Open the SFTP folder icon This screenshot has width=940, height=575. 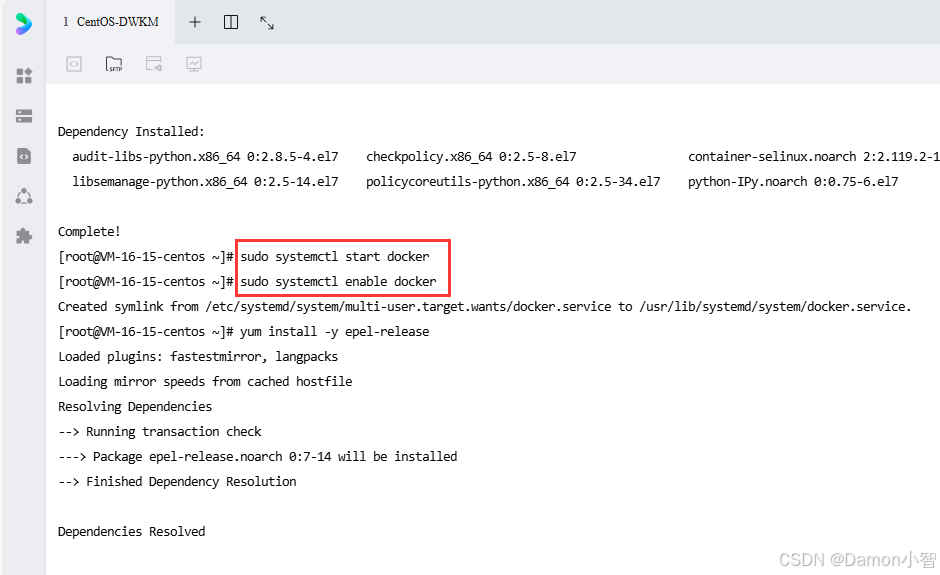pyautogui.click(x=114, y=64)
